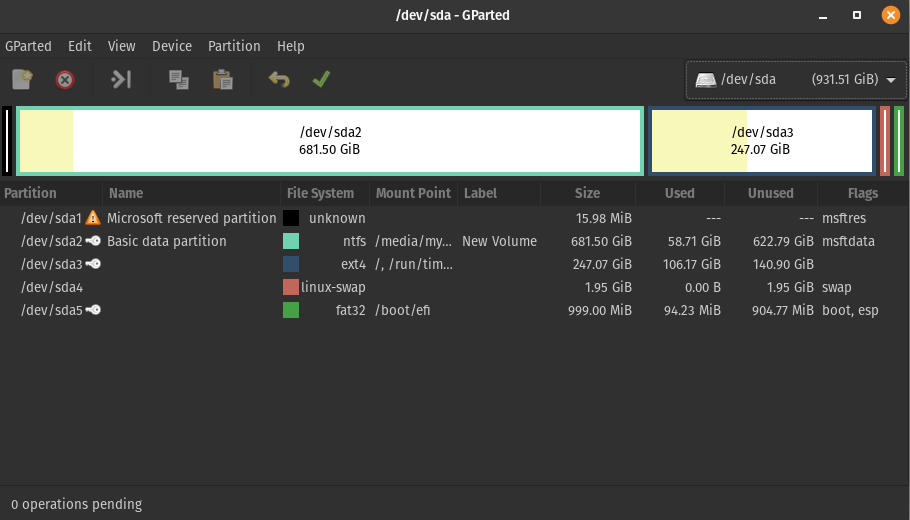Click '0 operations pending' in status bar
The image size is (910, 520).
tap(76, 504)
